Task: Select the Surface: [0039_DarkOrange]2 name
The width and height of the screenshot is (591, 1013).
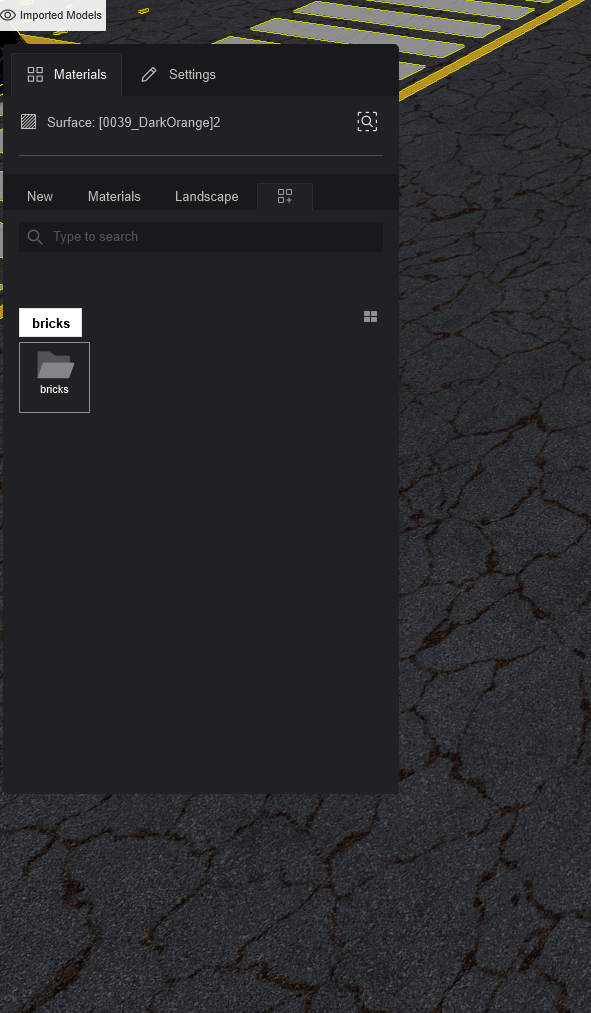Action: click(134, 122)
